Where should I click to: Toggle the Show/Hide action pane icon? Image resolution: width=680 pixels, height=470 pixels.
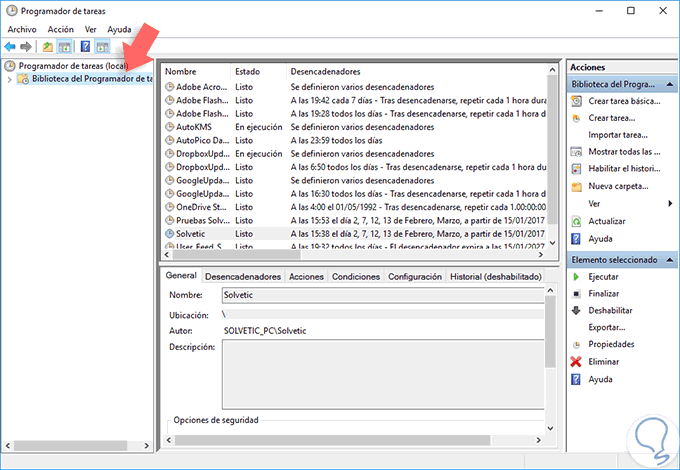coord(102,46)
